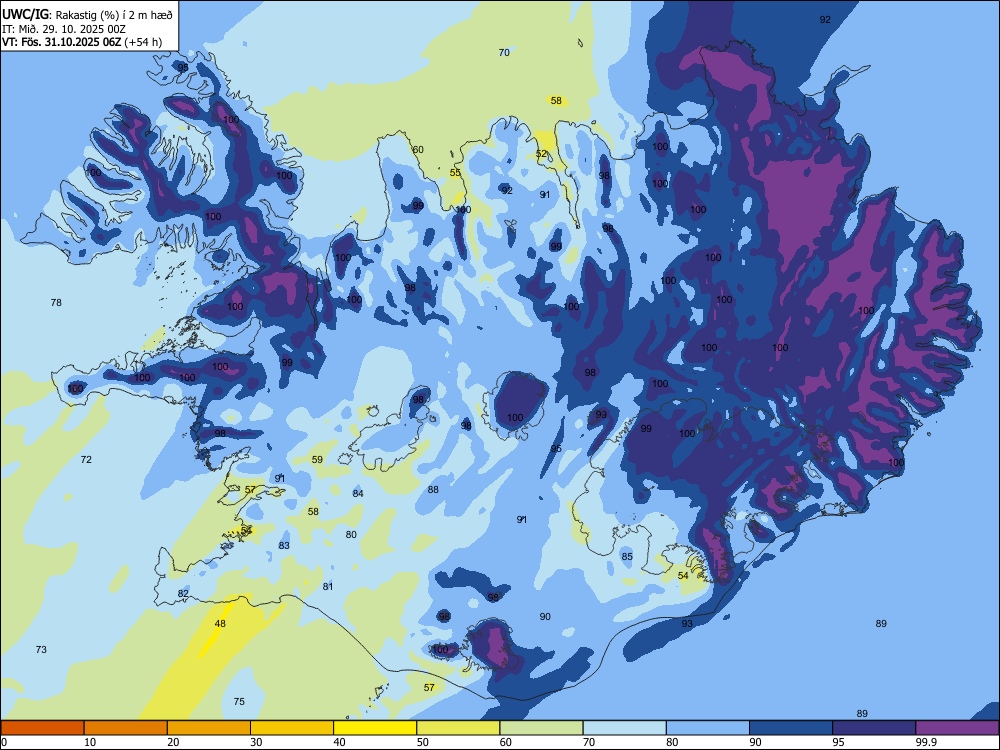Click the humidity value '55' on the map
Screen dimensions: 1000x750
pos(455,173)
